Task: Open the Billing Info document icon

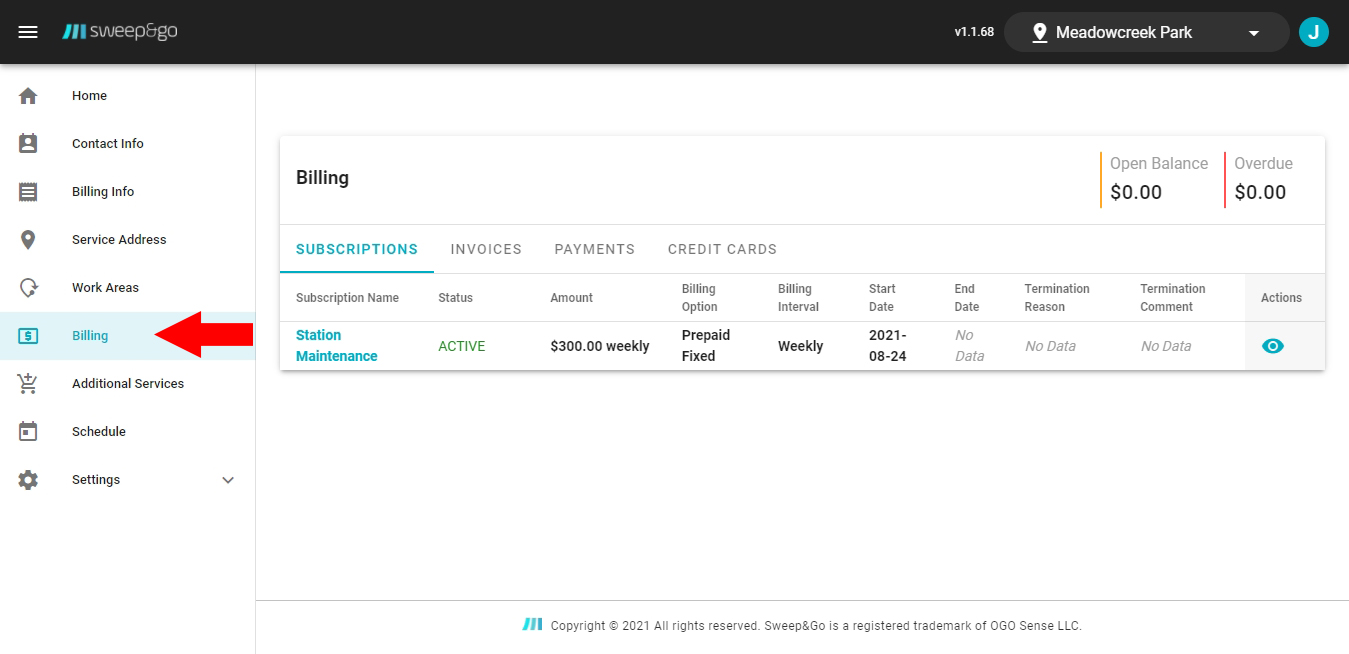Action: pyautogui.click(x=30, y=191)
